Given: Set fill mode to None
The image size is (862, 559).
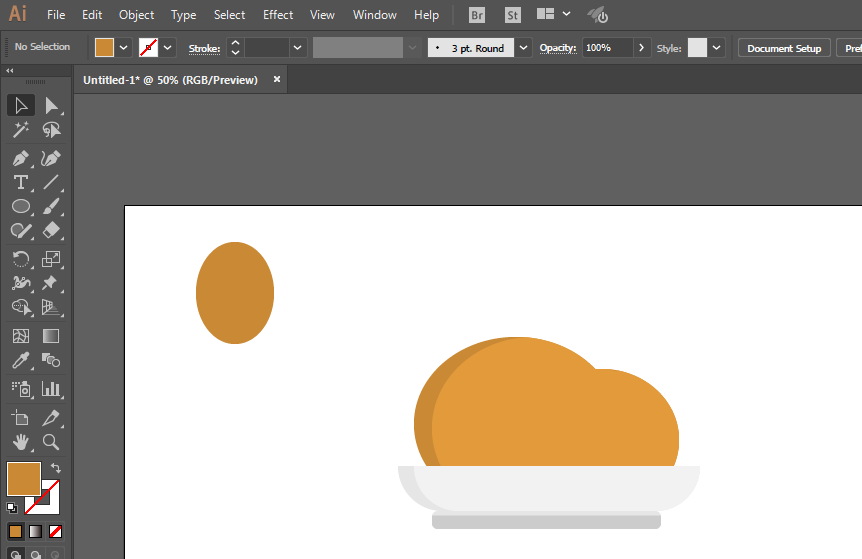Looking at the screenshot, I should coord(56,531).
